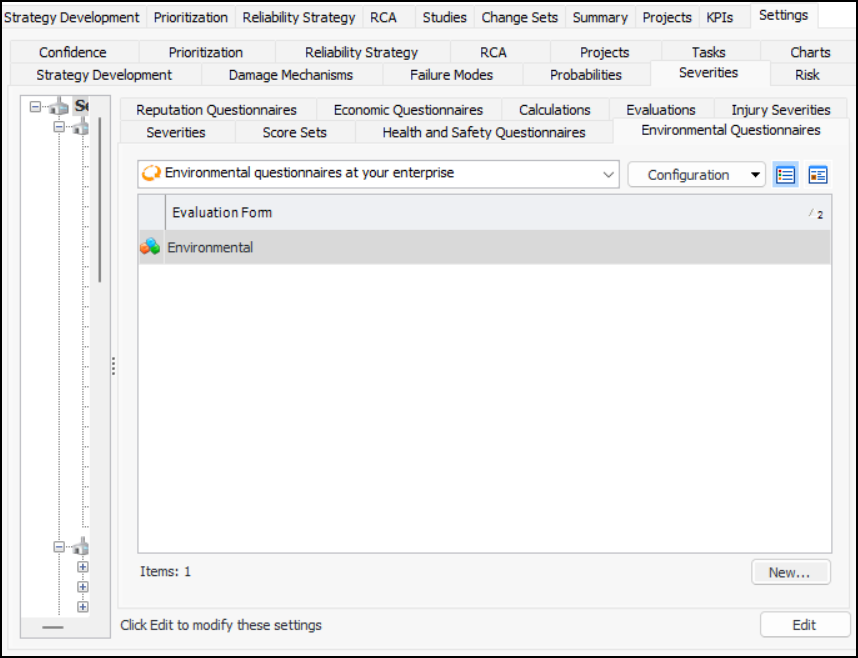The width and height of the screenshot is (858, 658).
Task: Go to the Studies tab
Action: pyautogui.click(x=444, y=18)
